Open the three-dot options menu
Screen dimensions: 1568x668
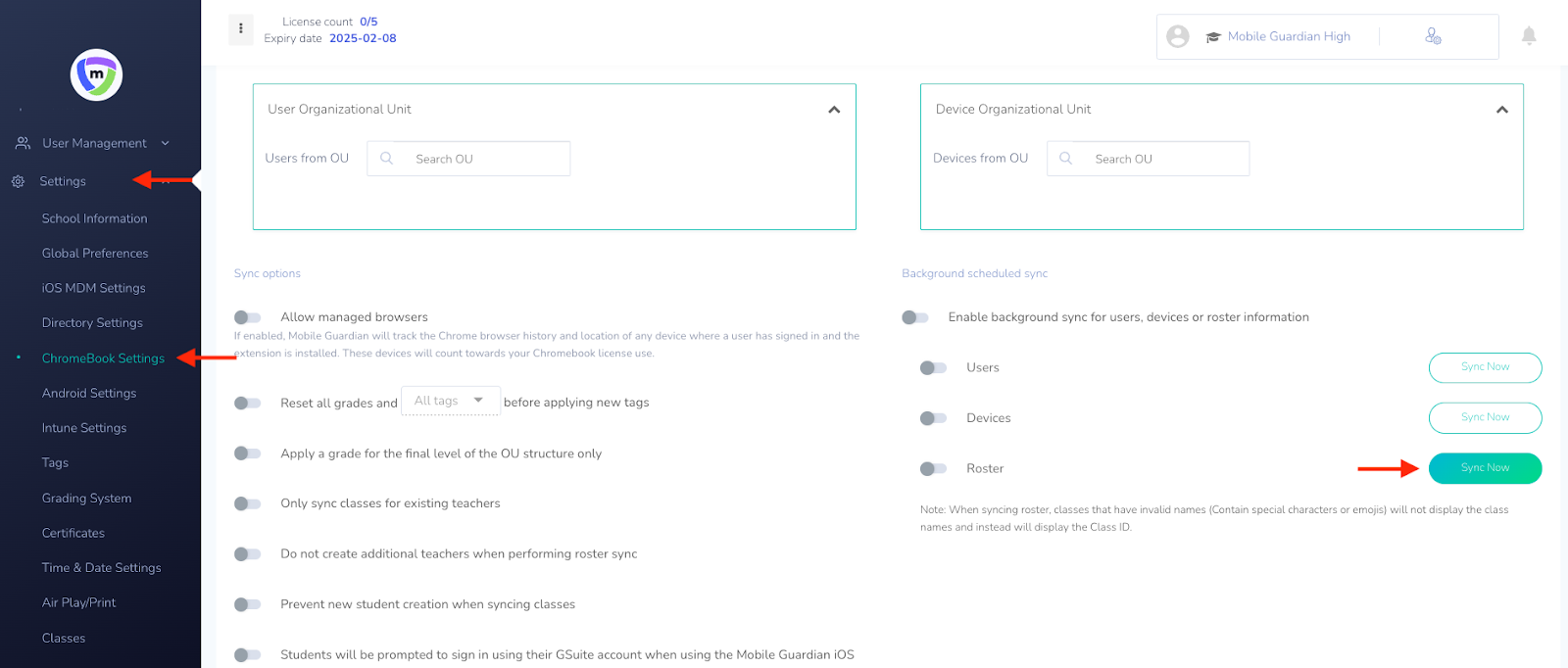241,29
